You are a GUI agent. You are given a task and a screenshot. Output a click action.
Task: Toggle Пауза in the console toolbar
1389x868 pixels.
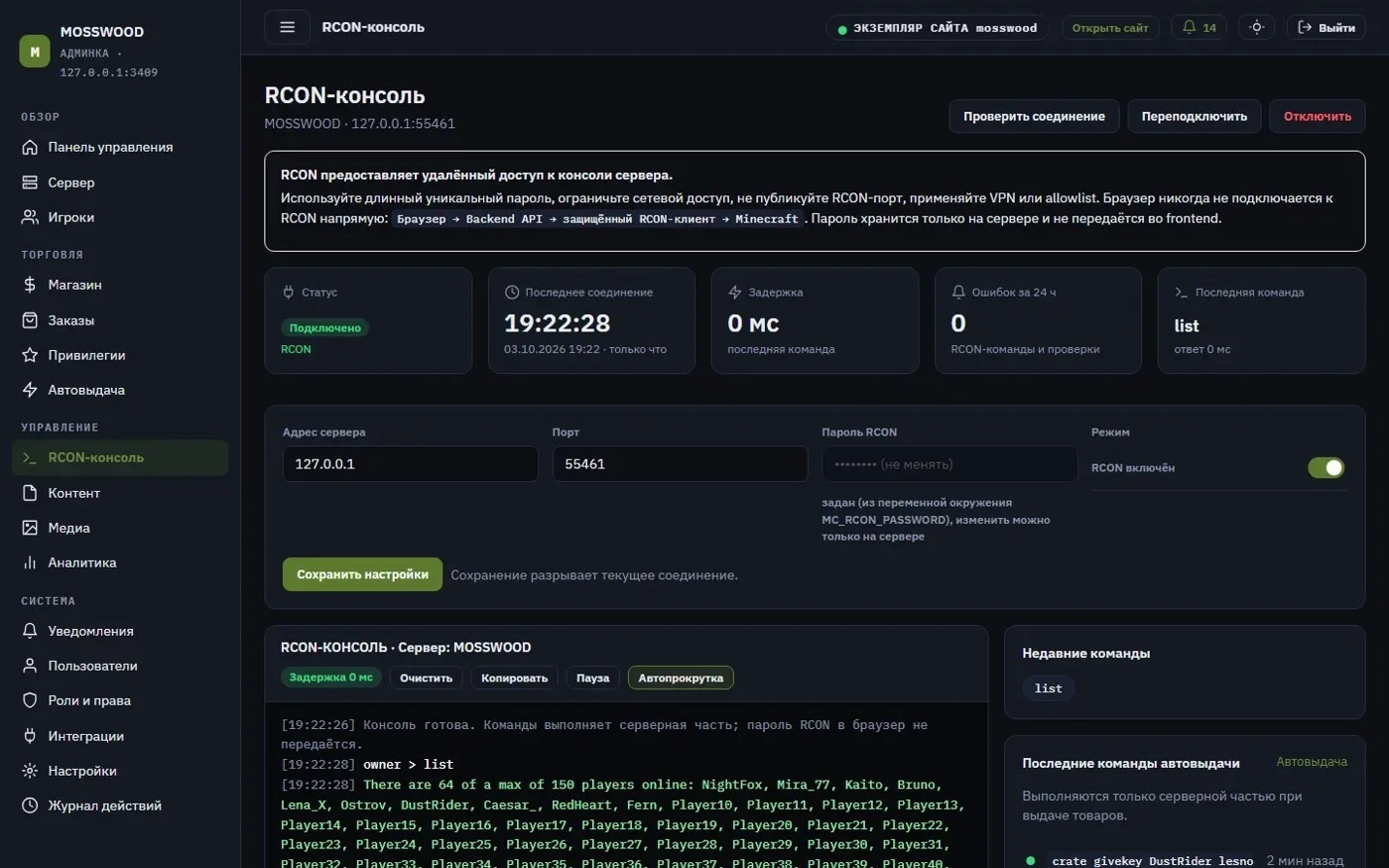coord(592,678)
